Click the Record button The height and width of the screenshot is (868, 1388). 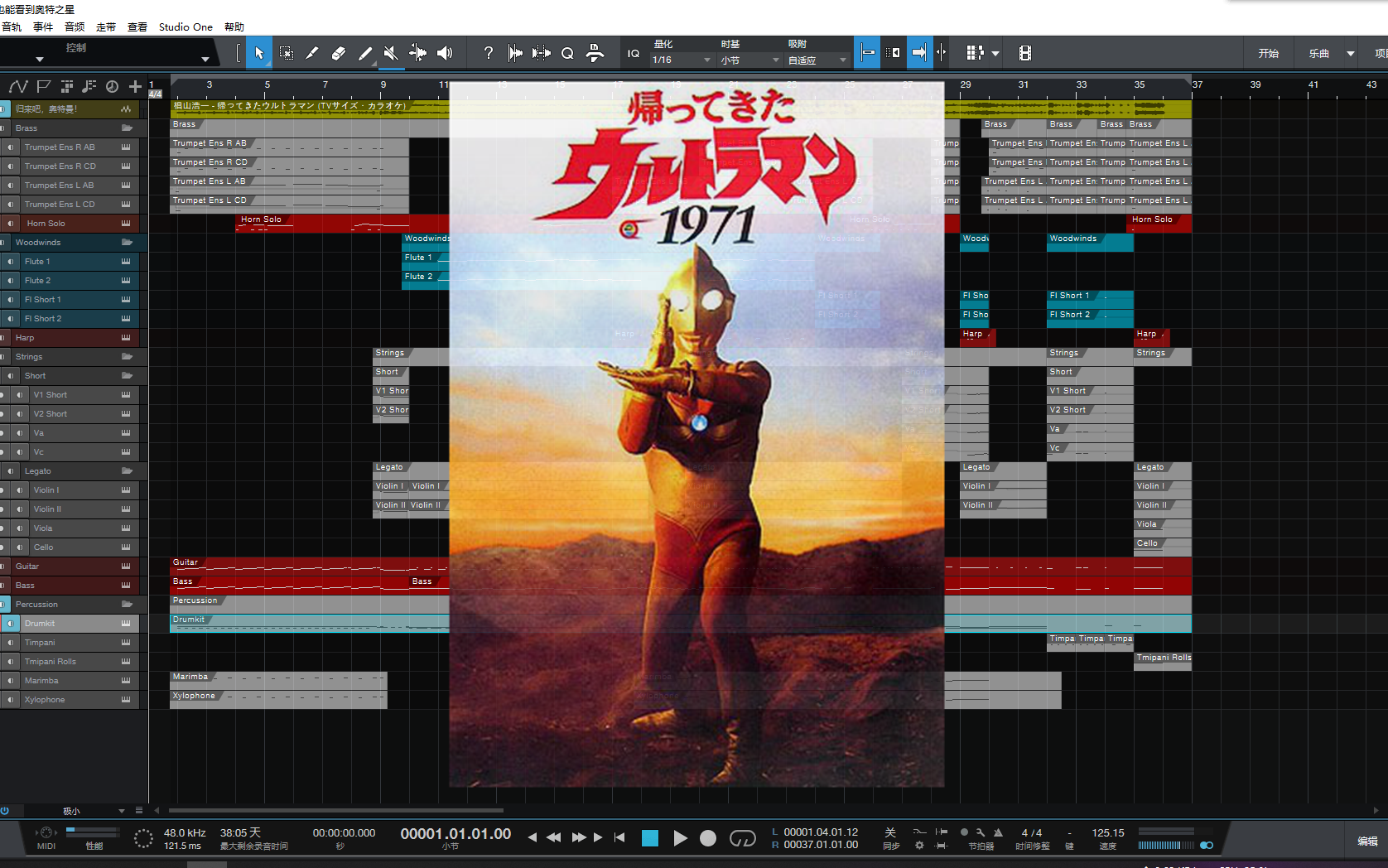coord(708,838)
